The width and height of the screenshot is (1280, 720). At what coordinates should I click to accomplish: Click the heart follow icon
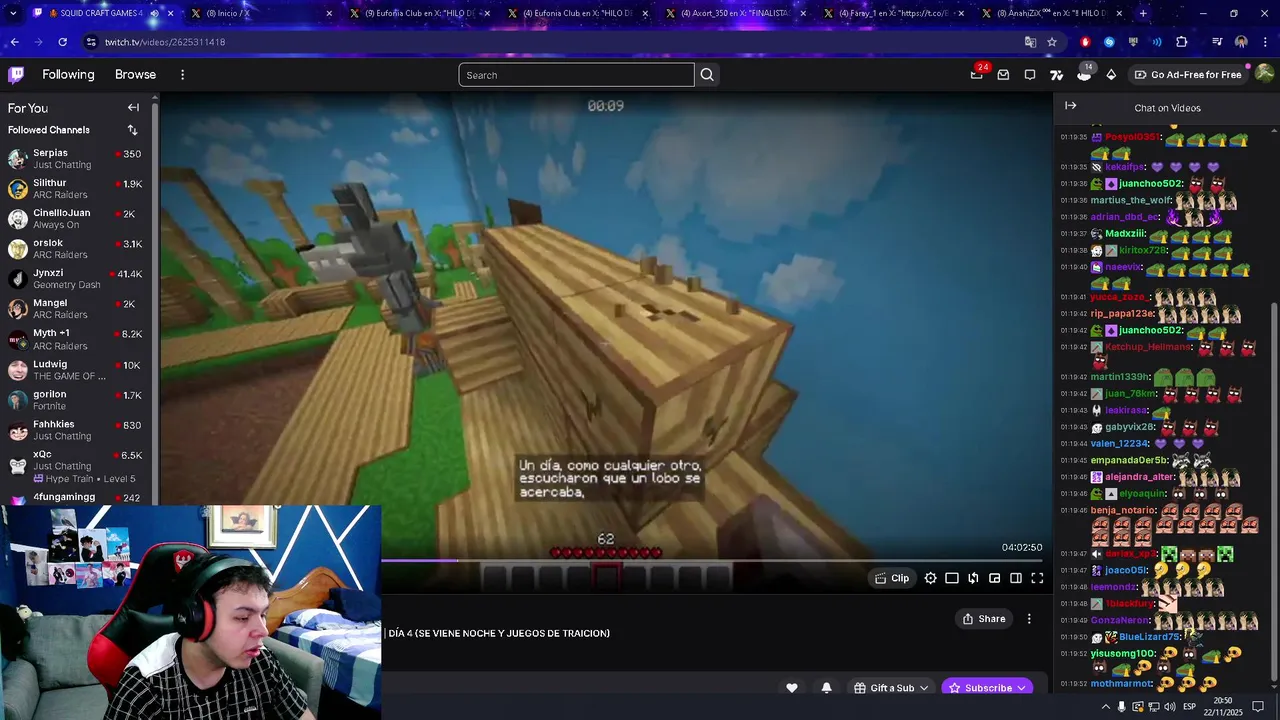[792, 688]
